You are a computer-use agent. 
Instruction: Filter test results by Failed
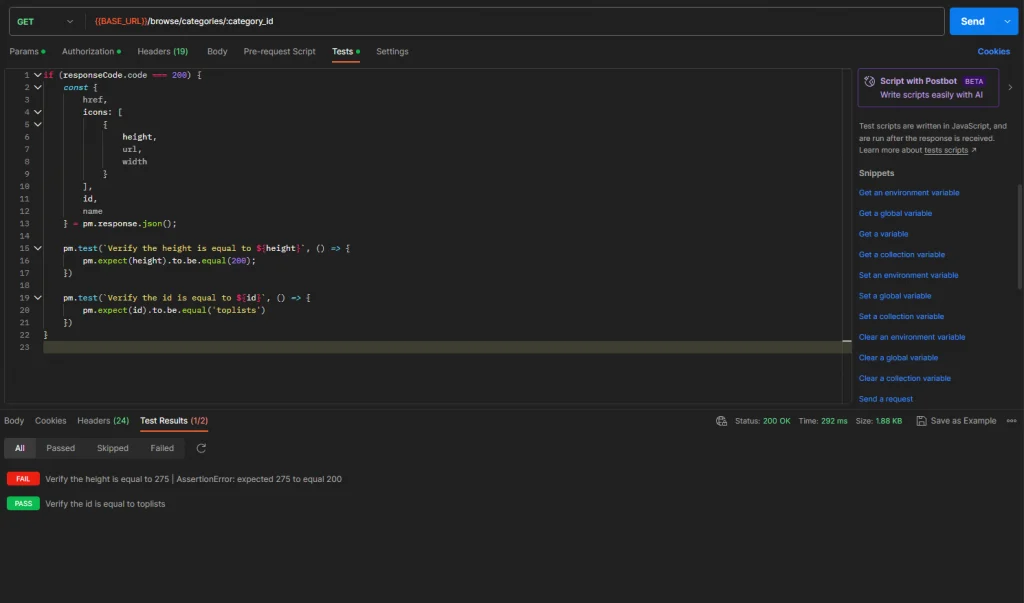(x=162, y=448)
